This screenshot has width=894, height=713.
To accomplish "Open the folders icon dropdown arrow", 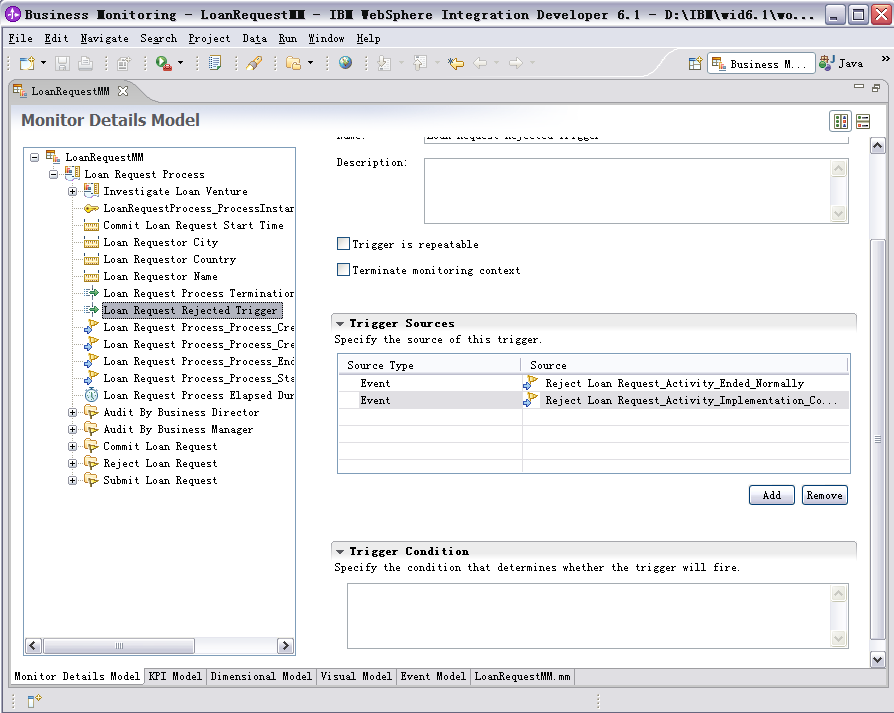I will point(310,63).
